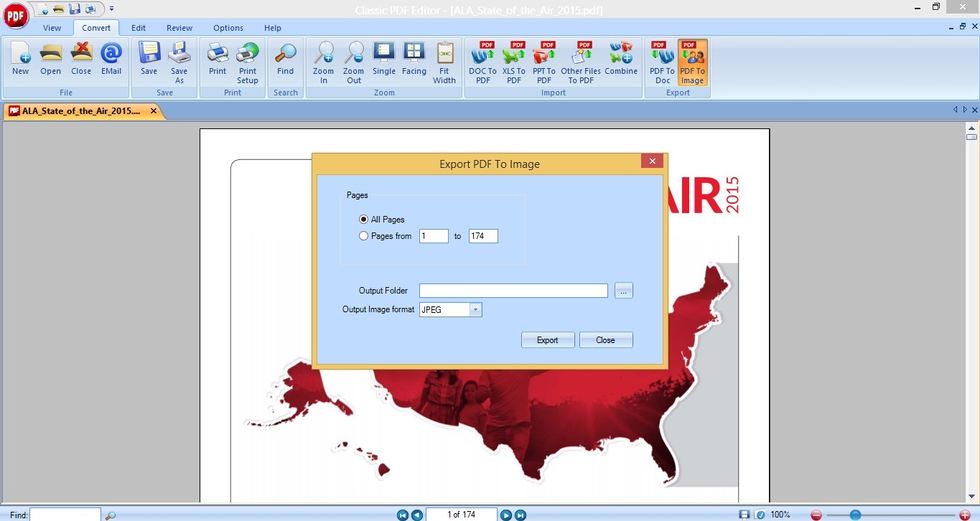Choose the Pages from radio option
This screenshot has width=980, height=521.
pyautogui.click(x=364, y=236)
